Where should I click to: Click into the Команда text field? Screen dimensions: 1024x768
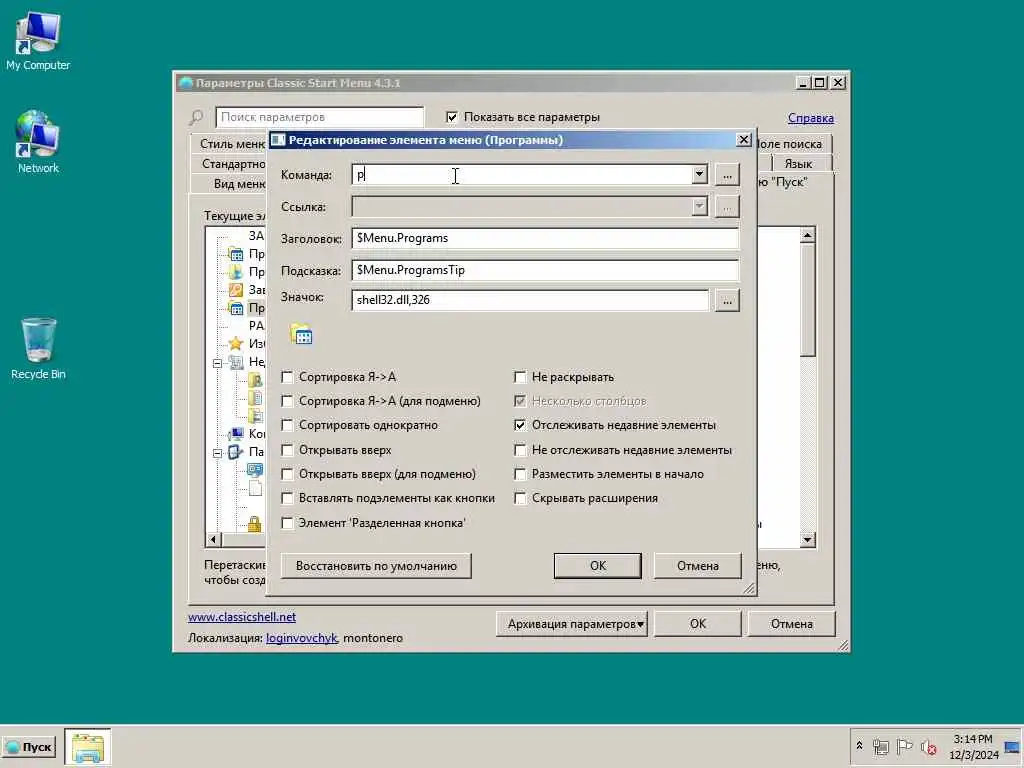522,174
